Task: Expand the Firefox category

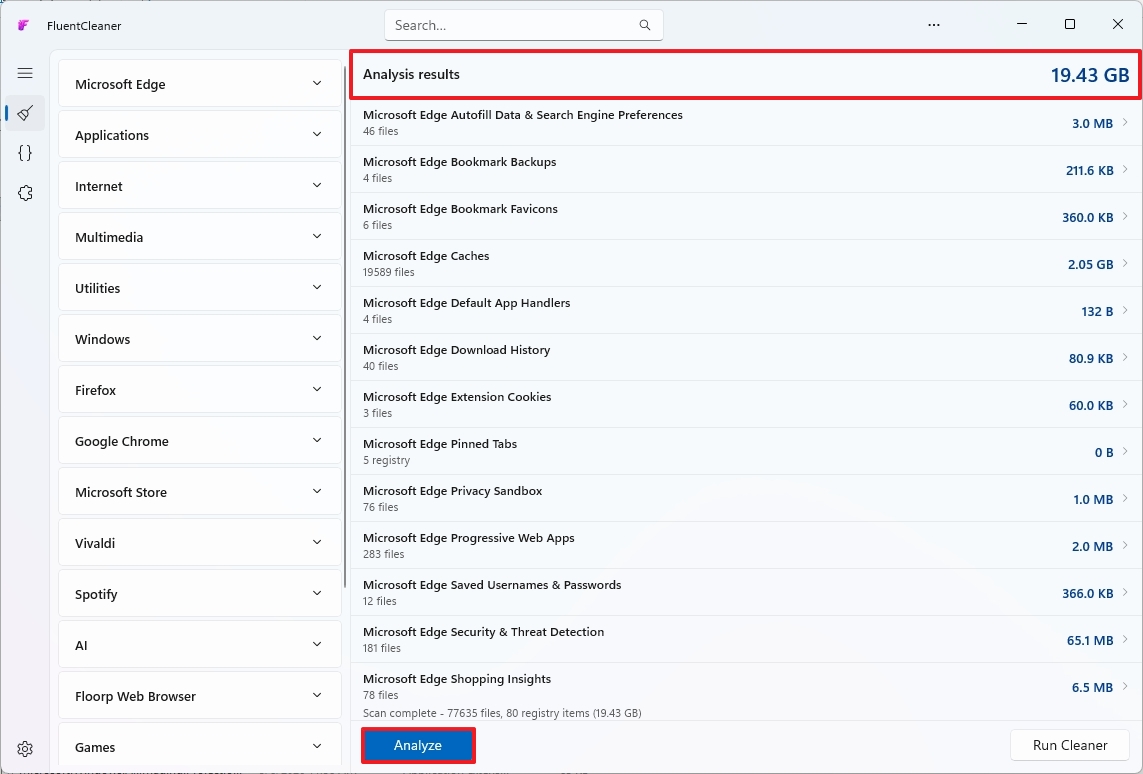Action: point(200,390)
